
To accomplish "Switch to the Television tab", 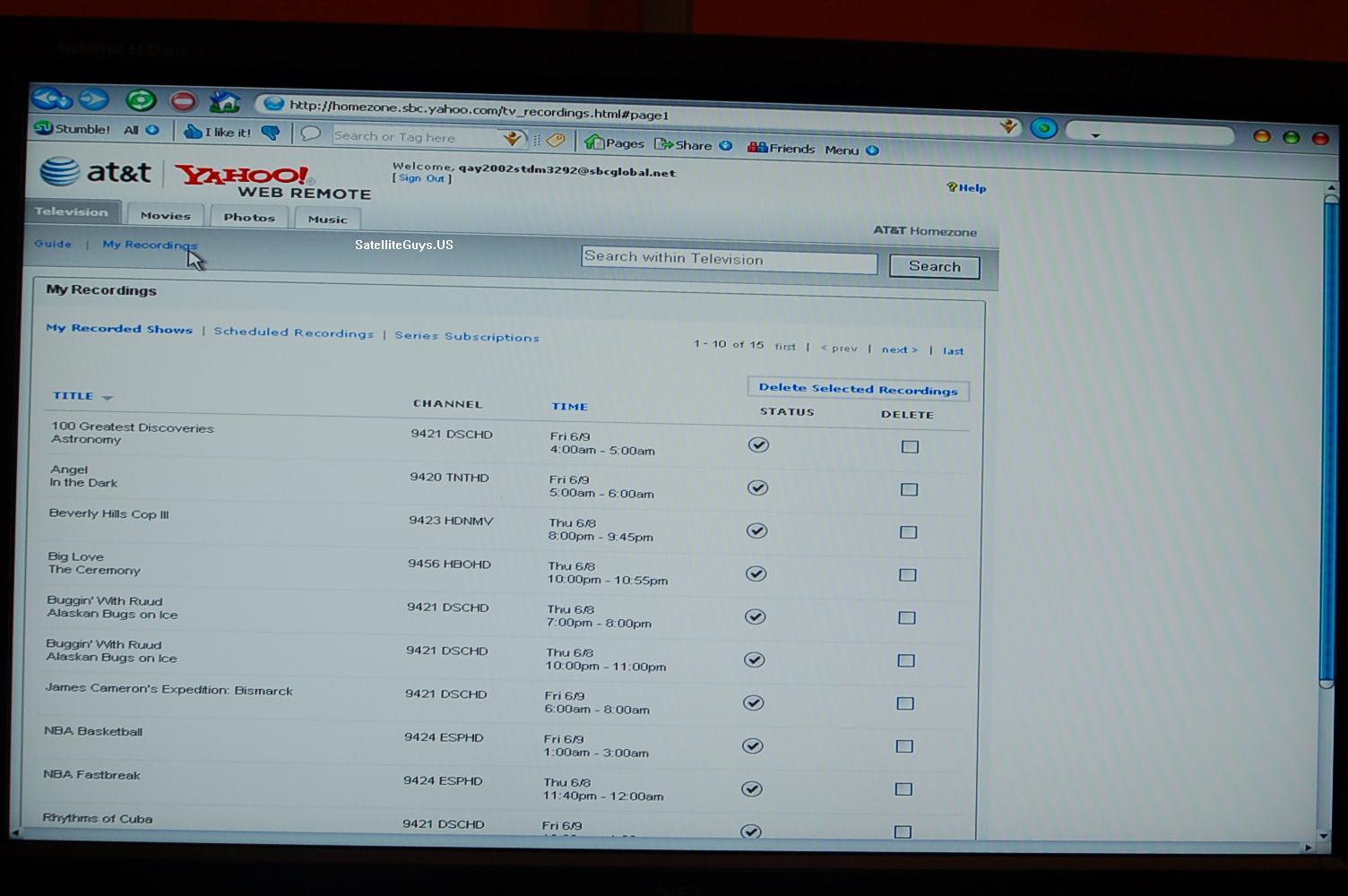I will click(72, 211).
